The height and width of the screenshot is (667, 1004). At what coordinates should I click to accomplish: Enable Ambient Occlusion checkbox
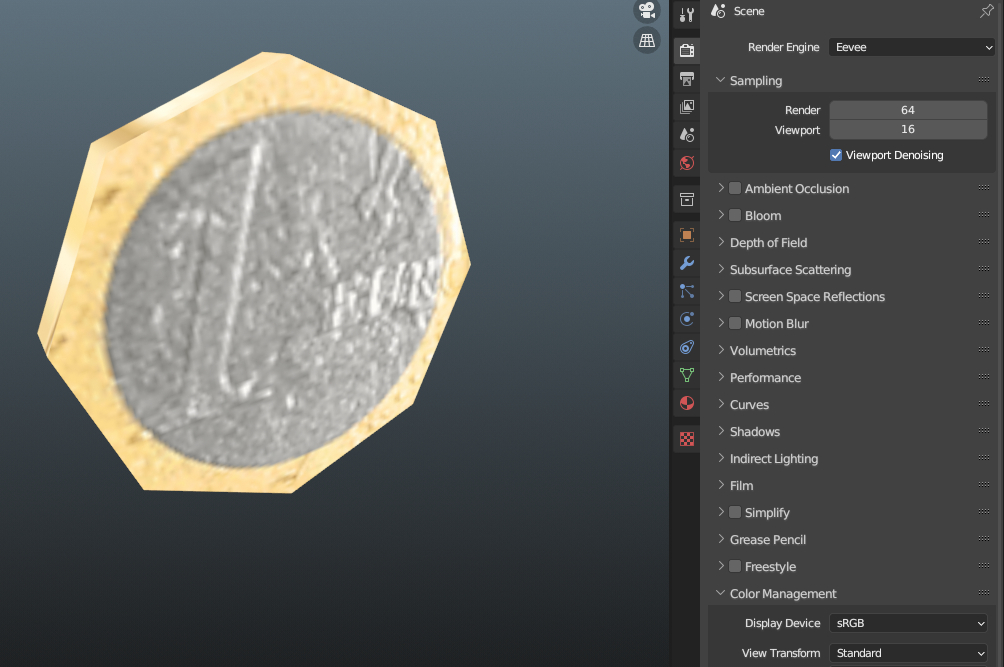click(x=735, y=189)
